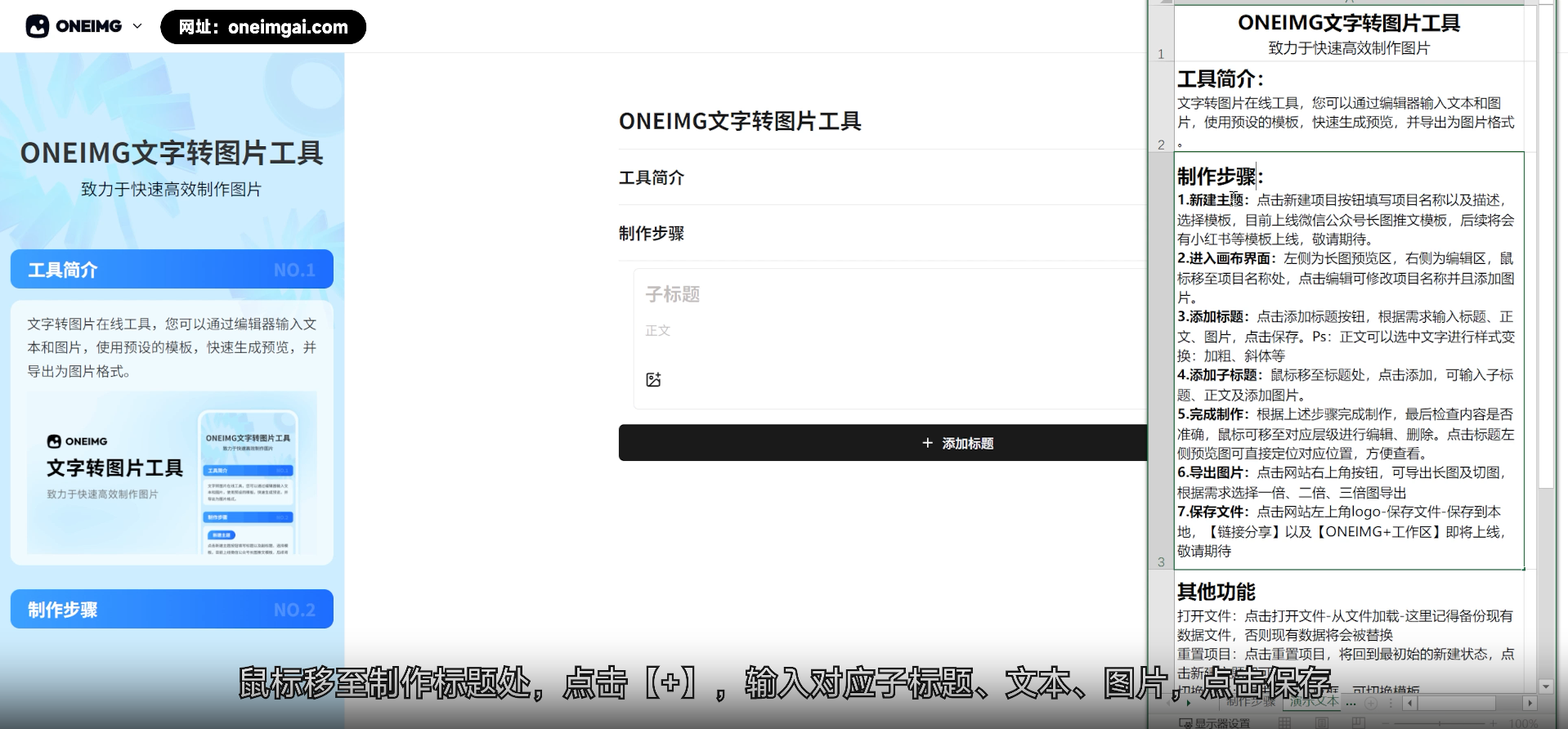Click the 100% zoom level in Excel
Image resolution: width=1568 pixels, height=729 pixels.
pyautogui.click(x=1523, y=723)
